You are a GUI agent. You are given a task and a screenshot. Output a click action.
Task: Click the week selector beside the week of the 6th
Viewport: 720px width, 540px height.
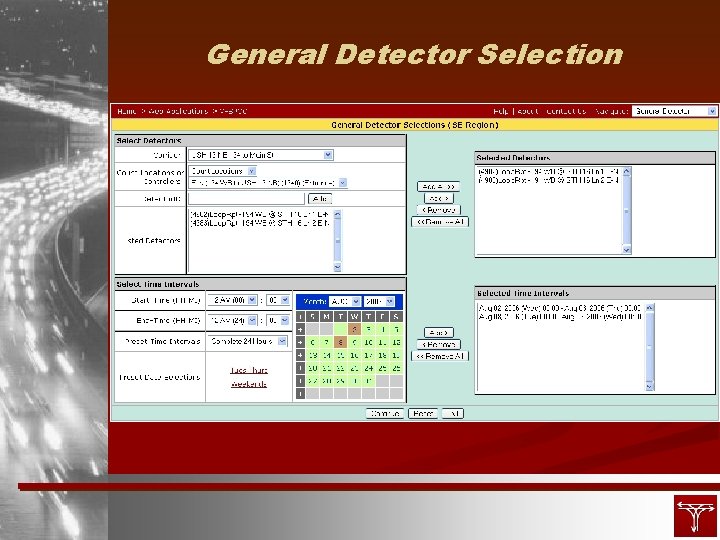click(x=300, y=342)
